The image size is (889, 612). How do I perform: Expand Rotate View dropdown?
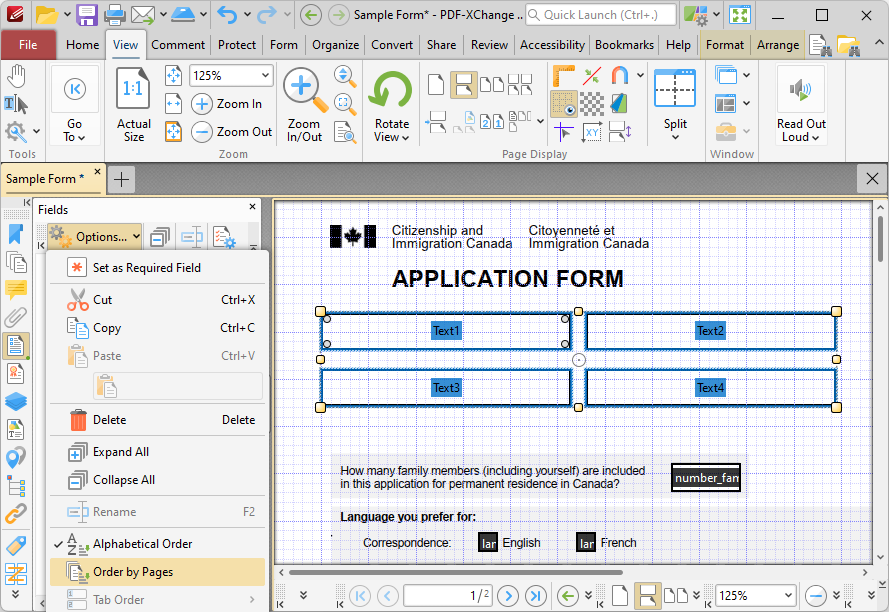pos(391,130)
